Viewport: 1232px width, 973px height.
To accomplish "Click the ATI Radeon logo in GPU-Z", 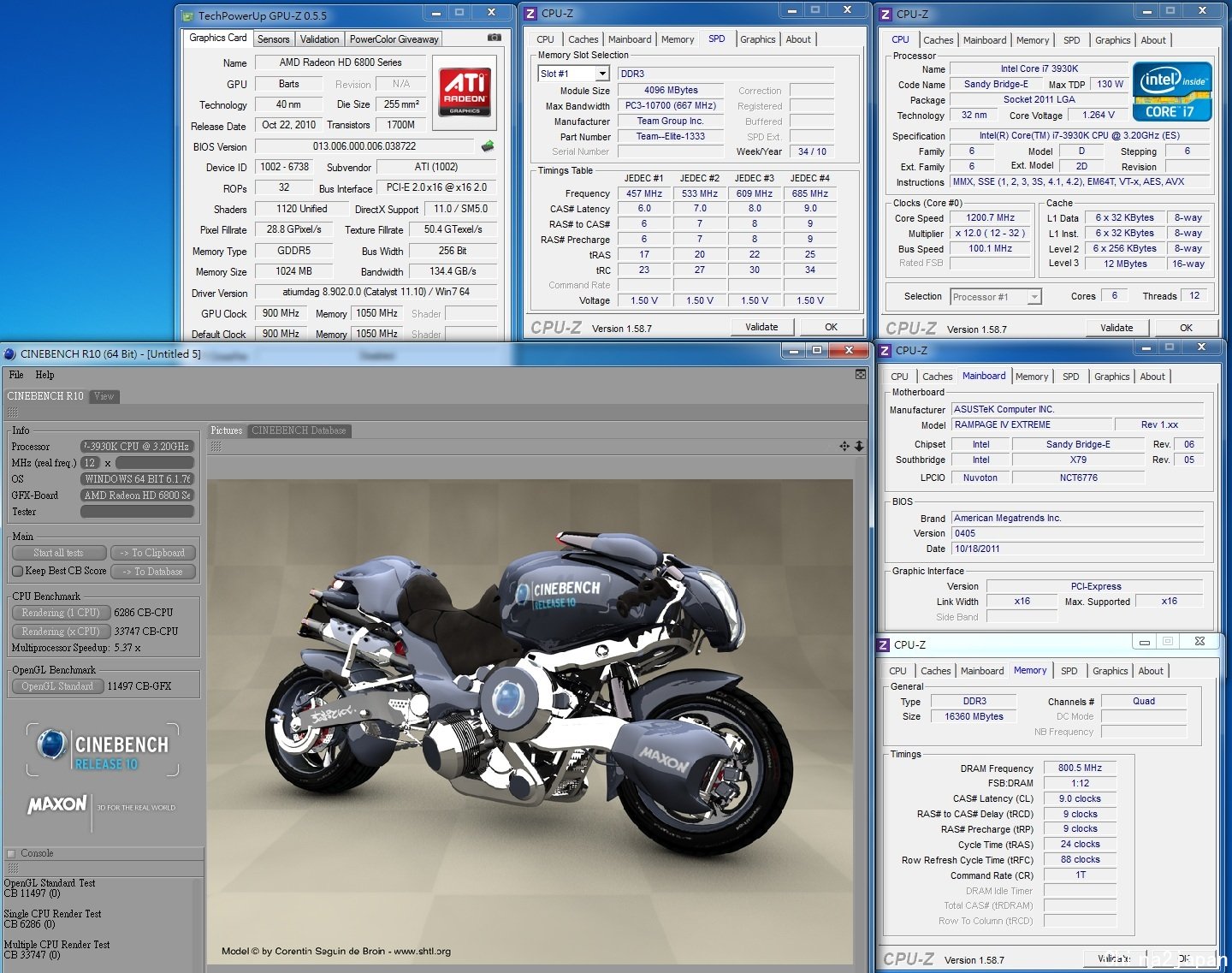I will coord(465,92).
